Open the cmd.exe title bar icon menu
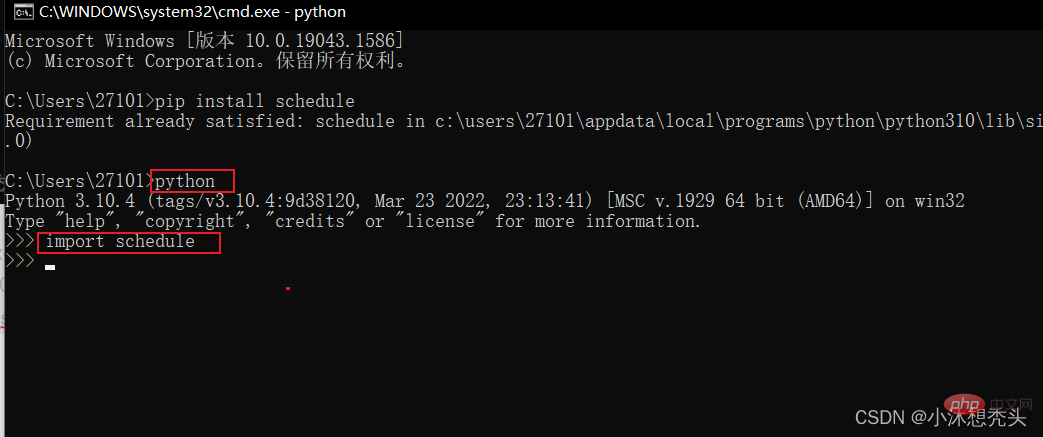This screenshot has width=1043, height=437. click(x=23, y=12)
